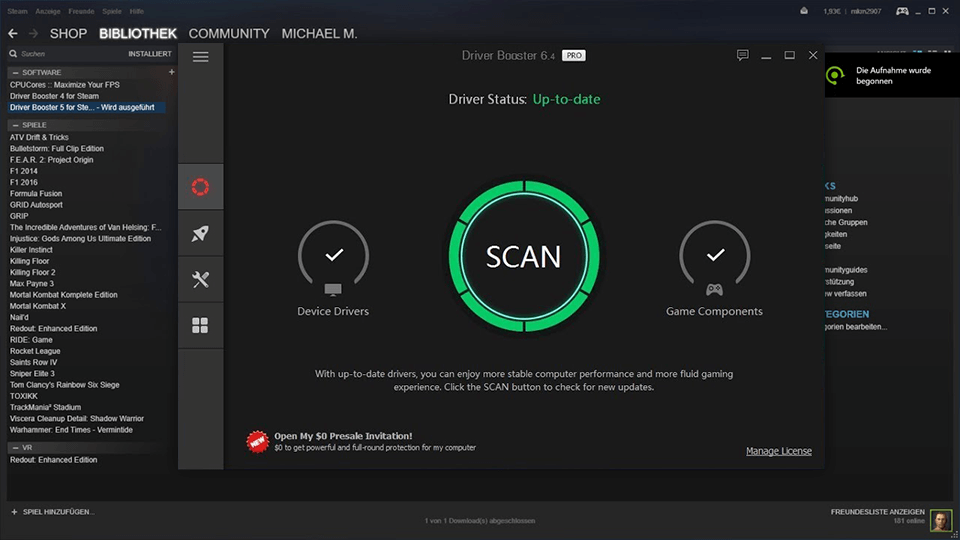Click the Device Drivers checkmark gauge
The height and width of the screenshot is (540, 960).
click(x=333, y=257)
